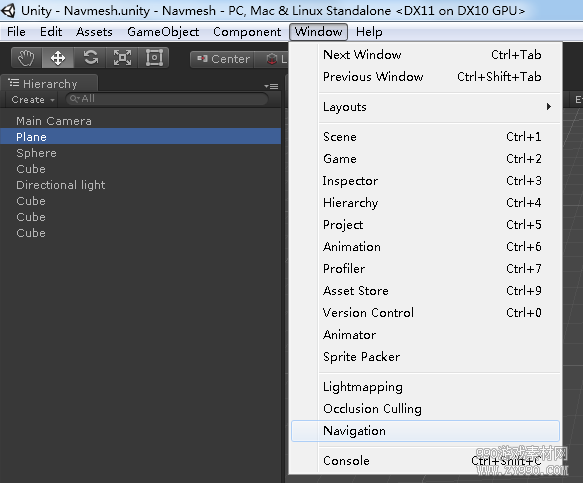Click the Unity logo in title bar
Image resolution: width=583 pixels, height=483 pixels.
(x=8, y=10)
